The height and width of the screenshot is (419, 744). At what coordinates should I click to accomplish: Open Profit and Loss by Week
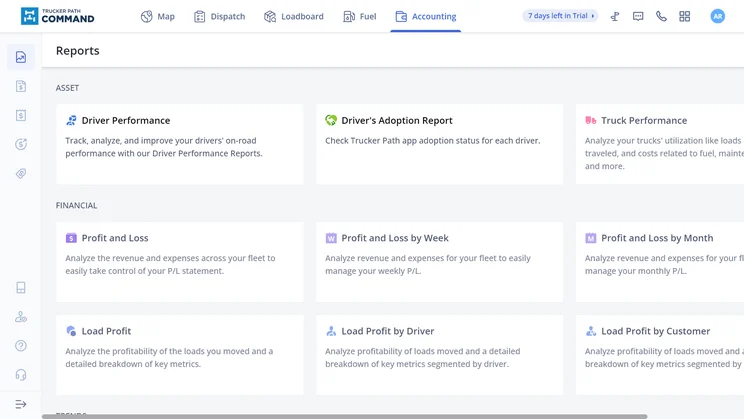coord(439,261)
